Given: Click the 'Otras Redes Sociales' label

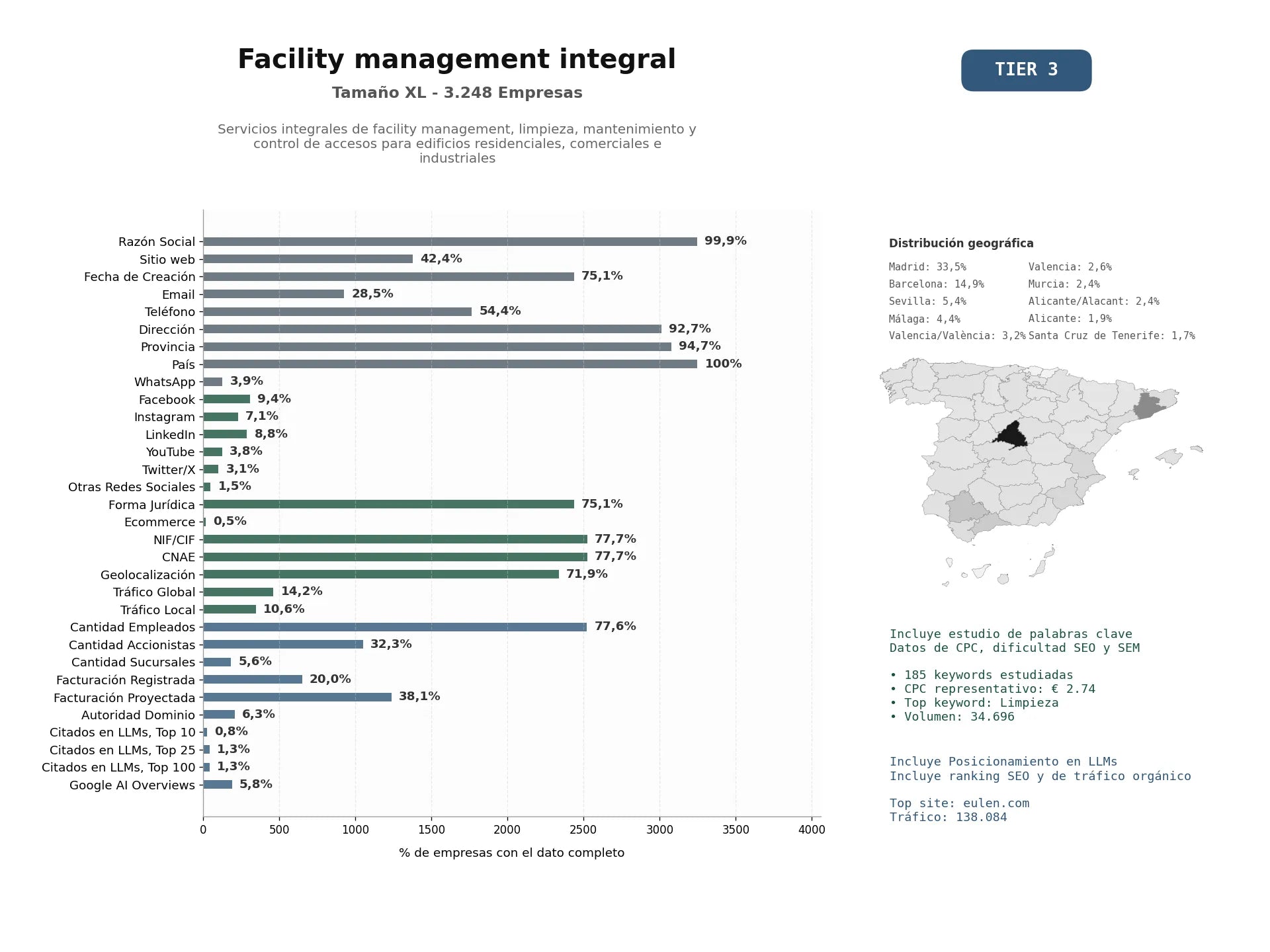Looking at the screenshot, I should click(132, 487).
